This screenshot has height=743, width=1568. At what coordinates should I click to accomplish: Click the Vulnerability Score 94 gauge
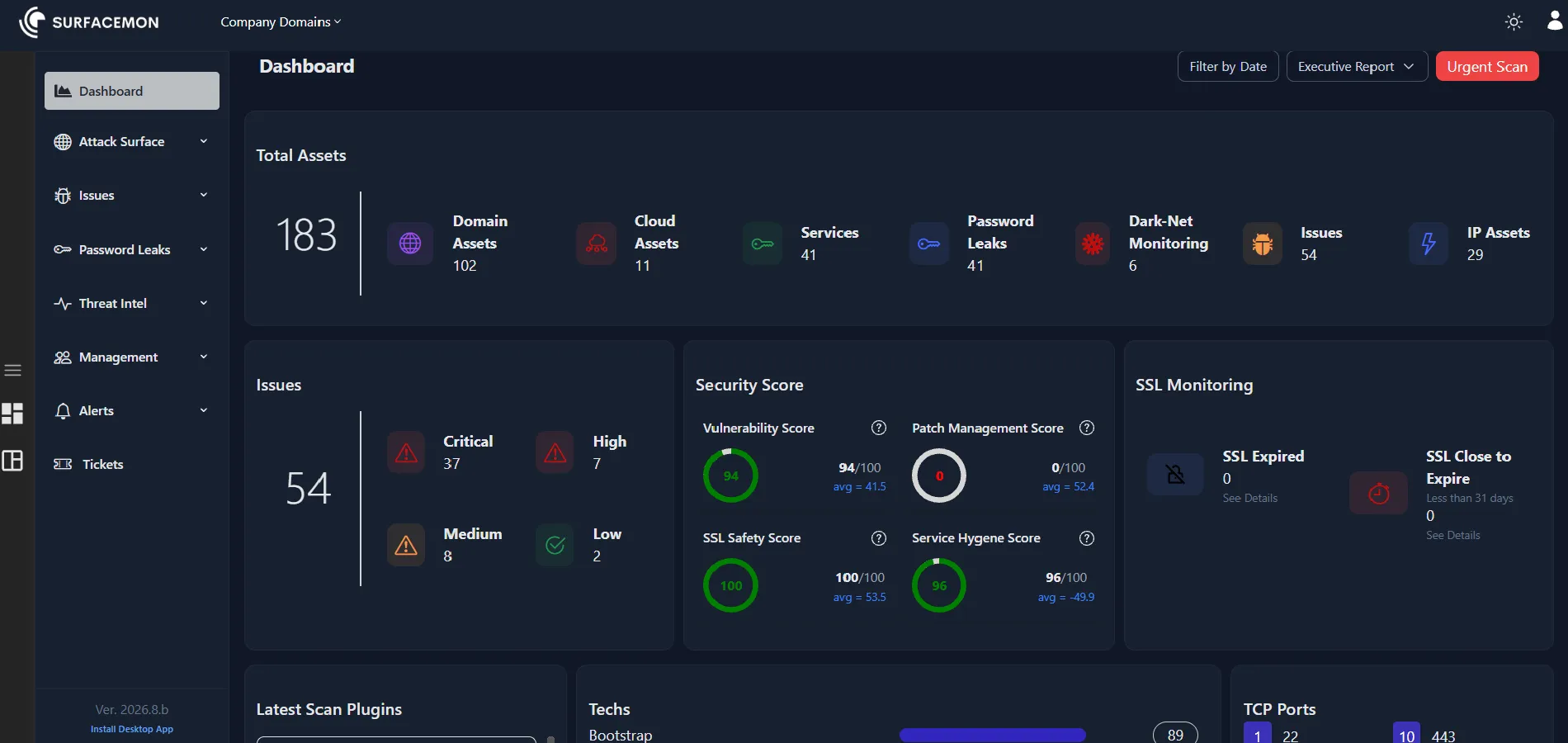(730, 476)
